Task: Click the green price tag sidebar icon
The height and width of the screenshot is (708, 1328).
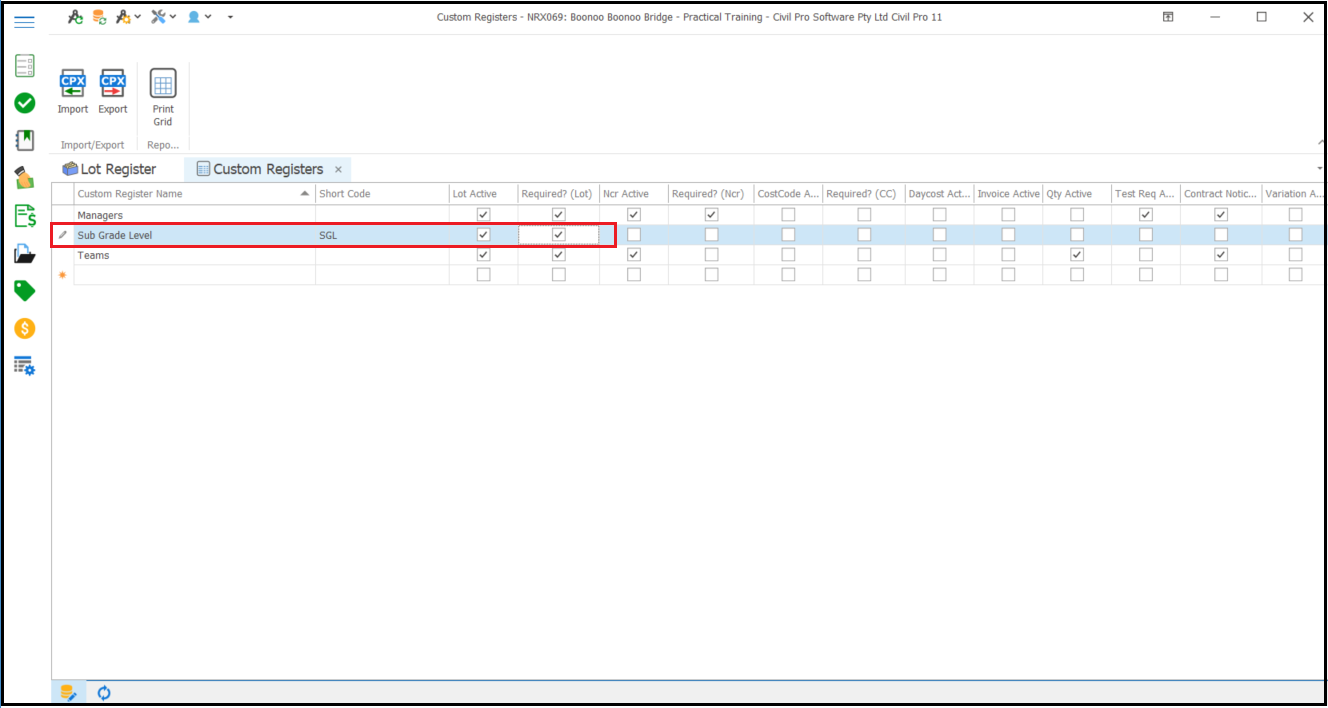Action: pyautogui.click(x=25, y=291)
